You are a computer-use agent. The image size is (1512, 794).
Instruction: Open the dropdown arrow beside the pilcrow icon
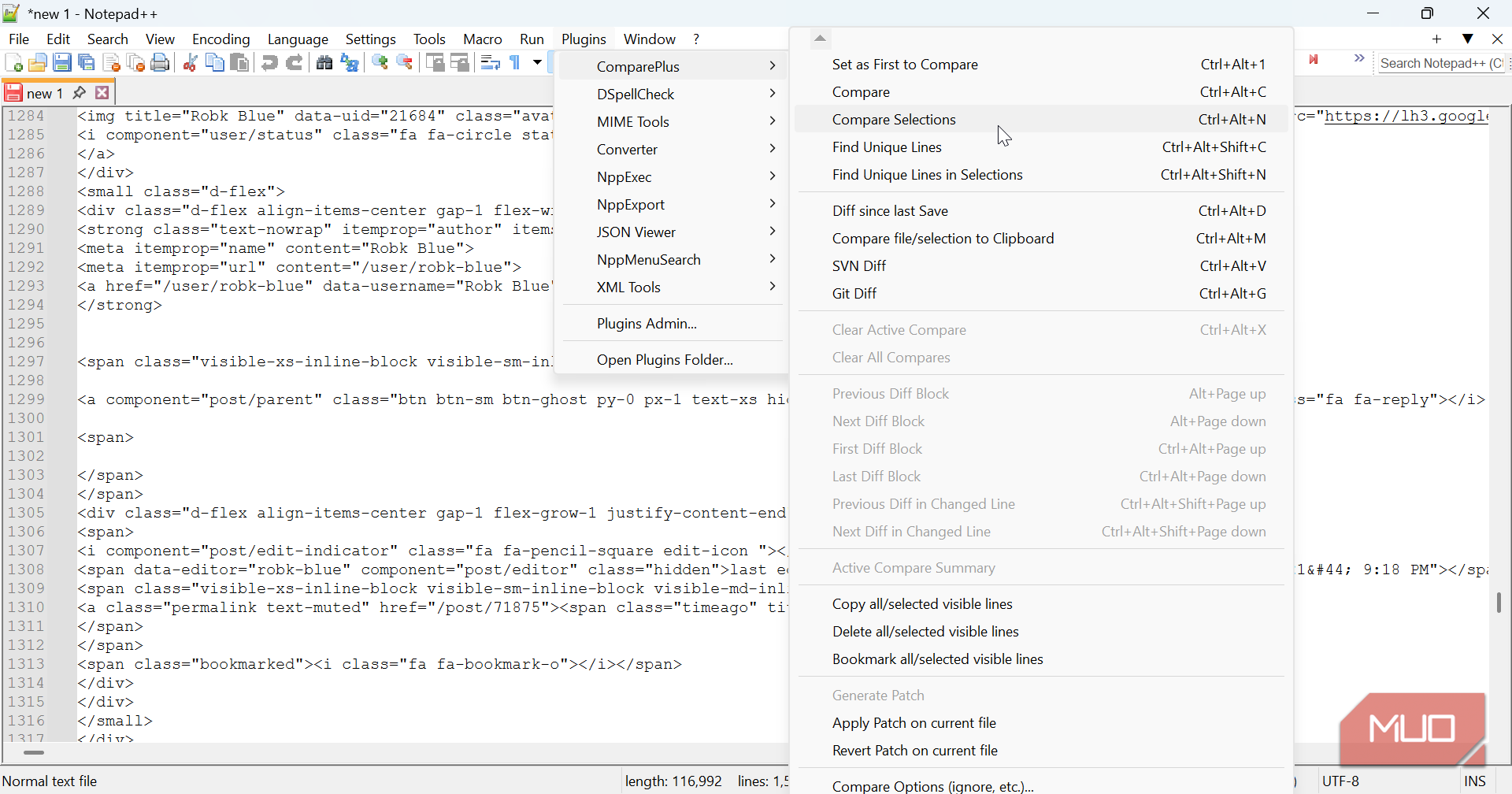point(537,63)
